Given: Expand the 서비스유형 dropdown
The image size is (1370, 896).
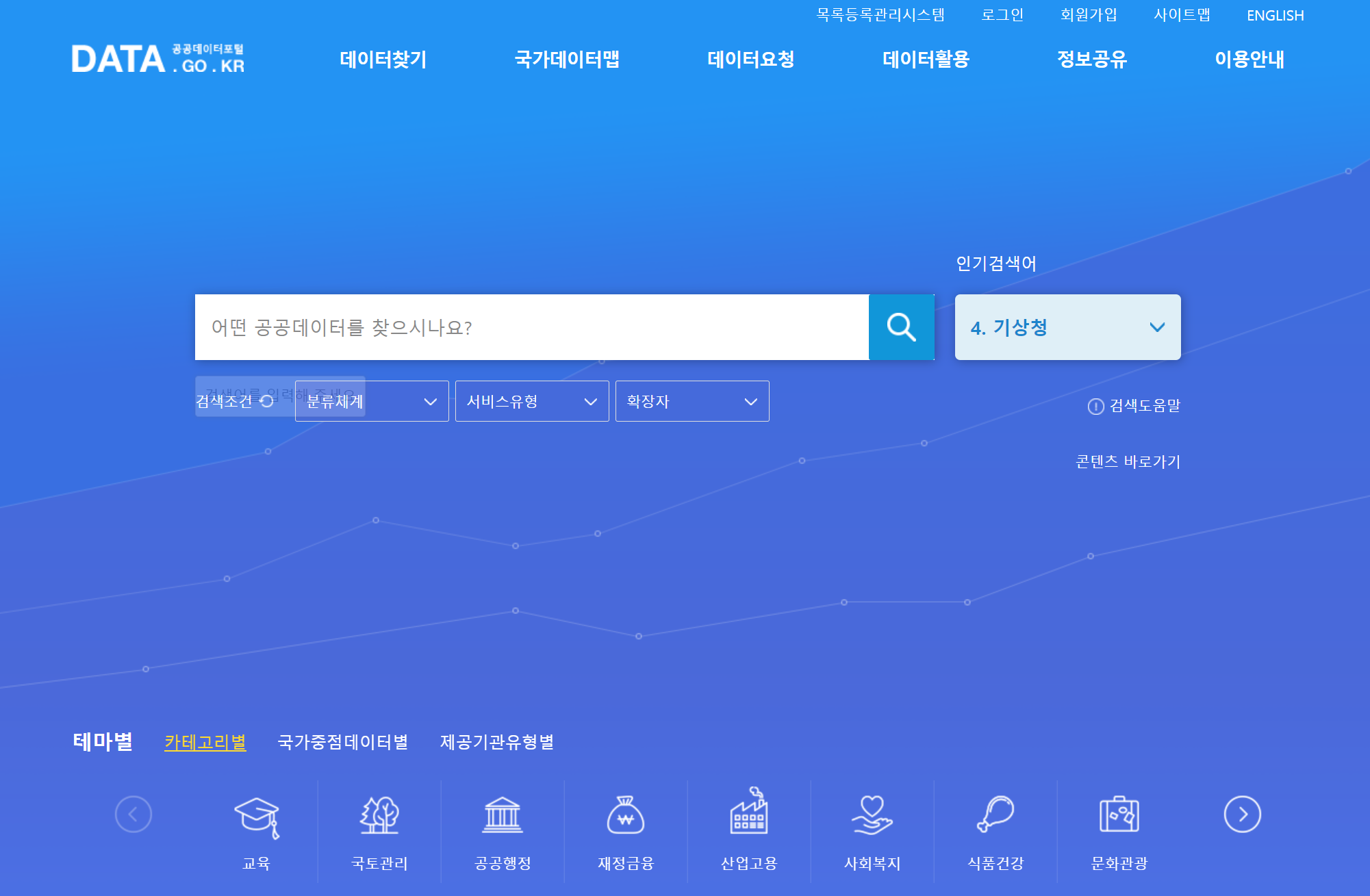Looking at the screenshot, I should (532, 402).
